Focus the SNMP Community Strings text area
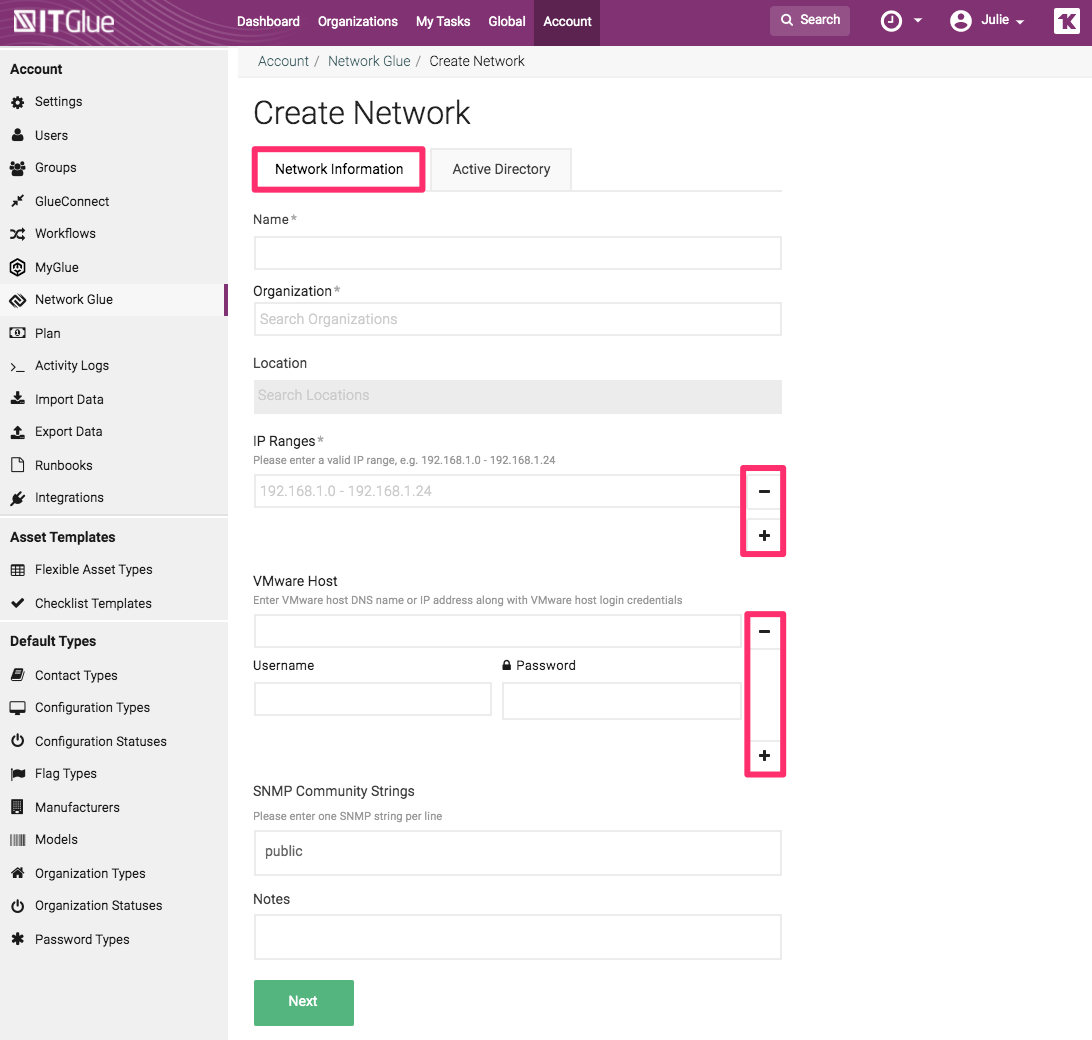 pyautogui.click(x=517, y=853)
